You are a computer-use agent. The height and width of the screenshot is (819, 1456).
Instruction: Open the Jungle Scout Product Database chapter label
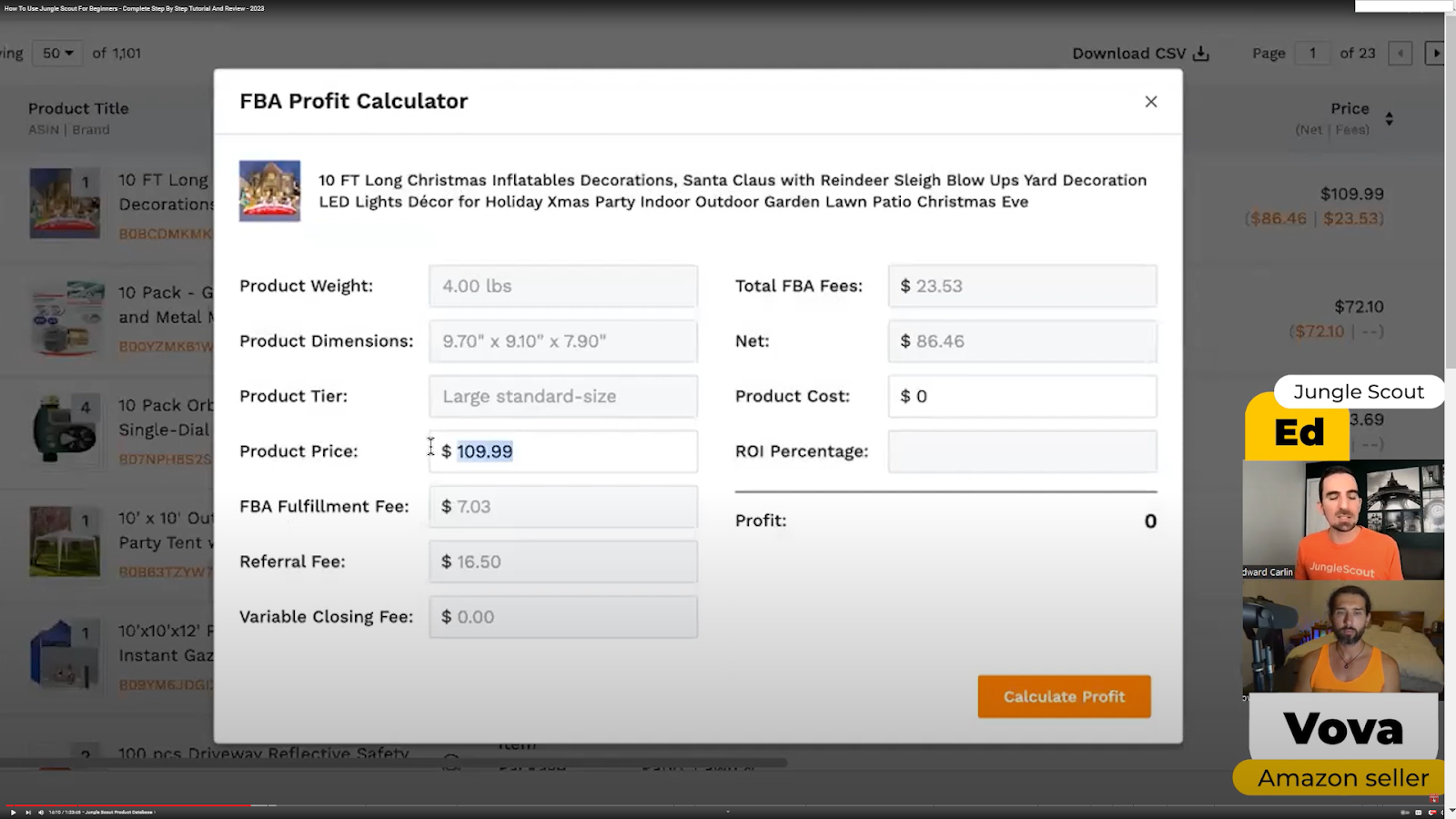(120, 812)
